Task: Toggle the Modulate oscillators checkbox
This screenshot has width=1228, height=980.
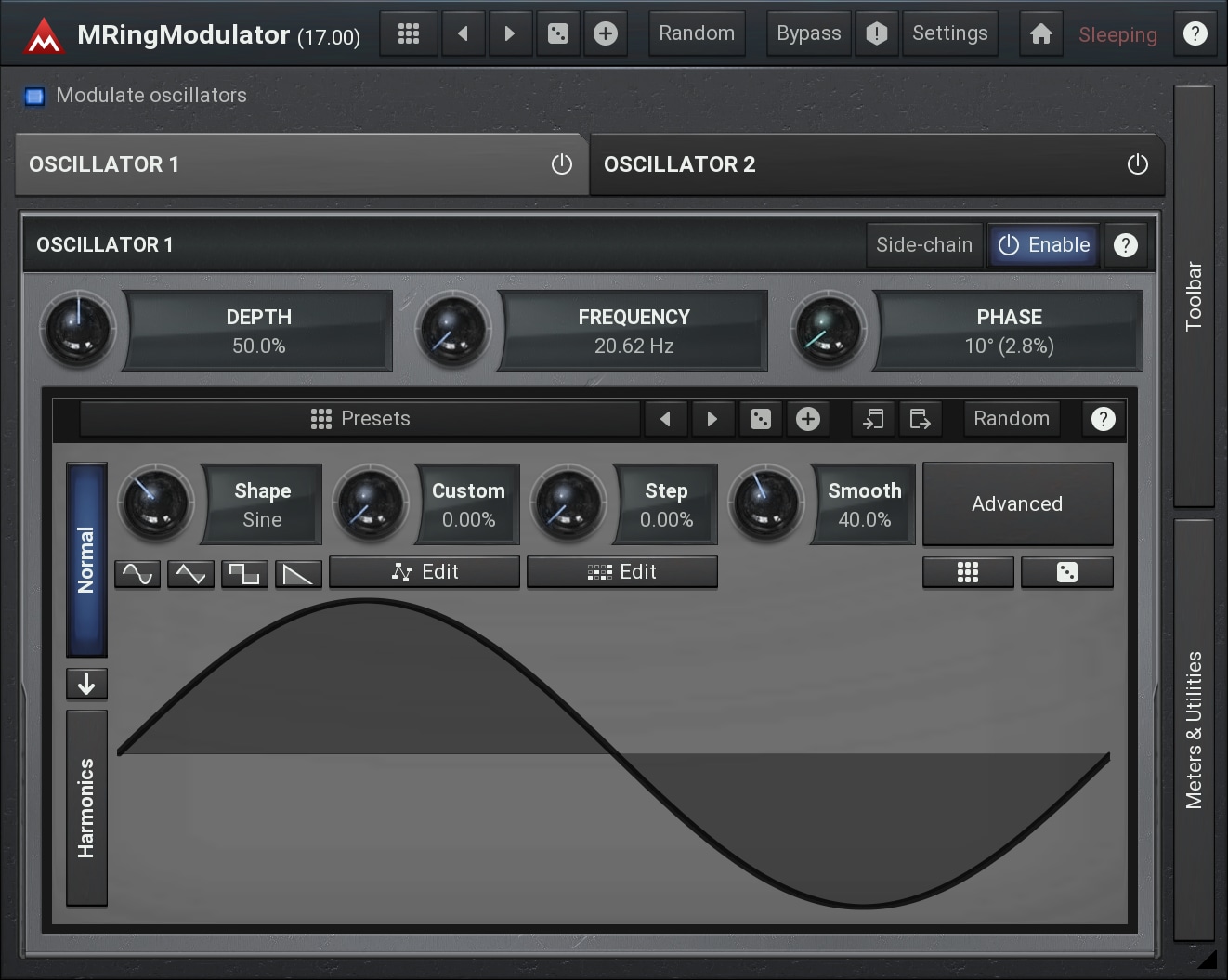Action: [35, 96]
